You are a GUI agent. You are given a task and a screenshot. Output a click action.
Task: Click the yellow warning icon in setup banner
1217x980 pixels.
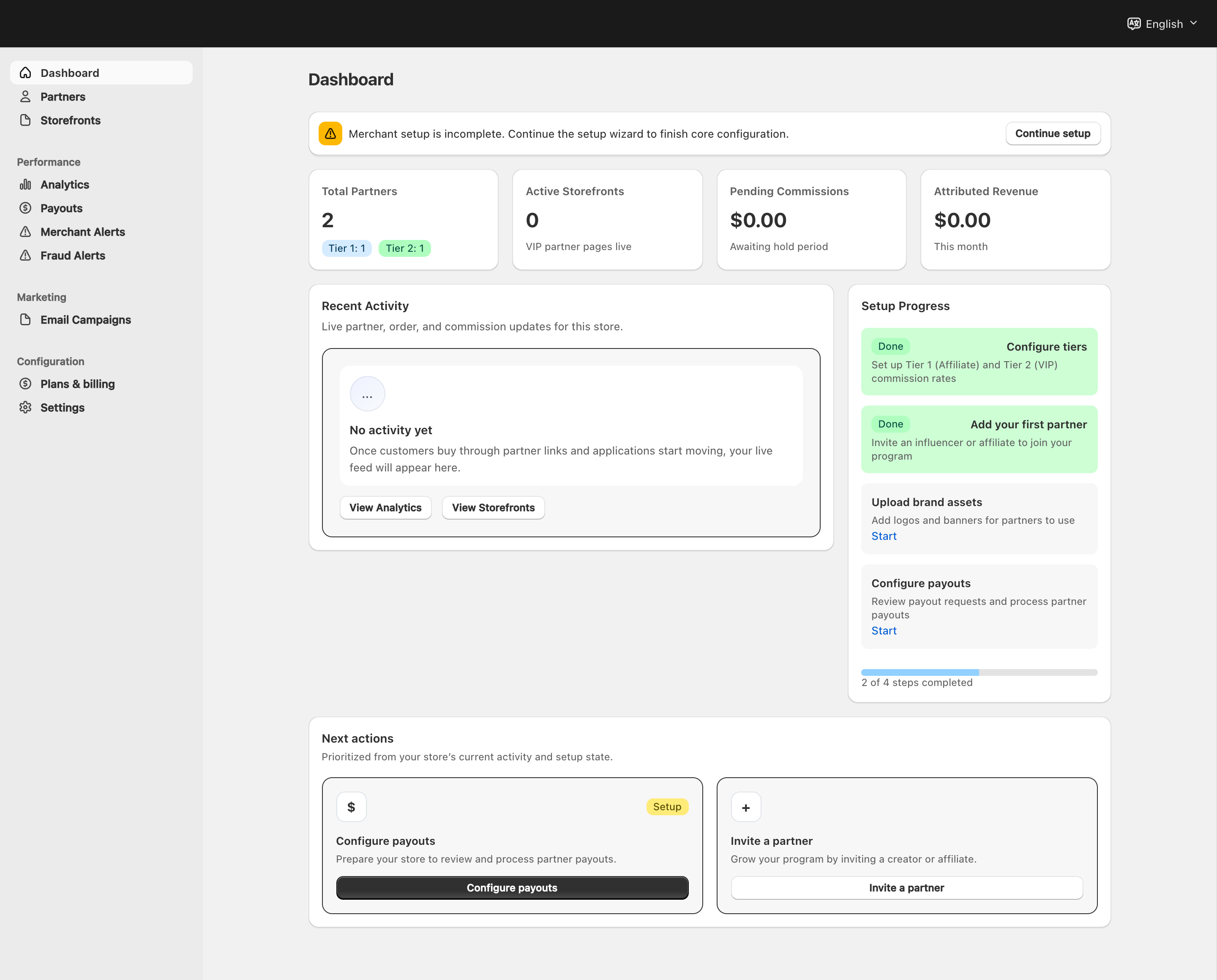click(x=330, y=134)
